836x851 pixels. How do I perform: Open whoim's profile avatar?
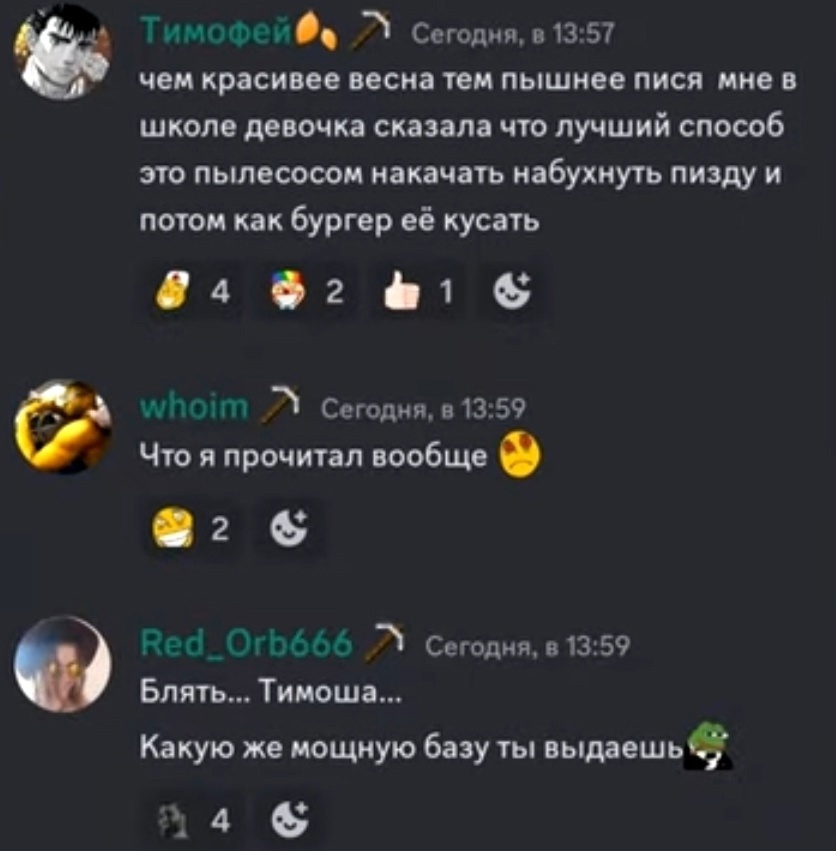click(x=63, y=427)
